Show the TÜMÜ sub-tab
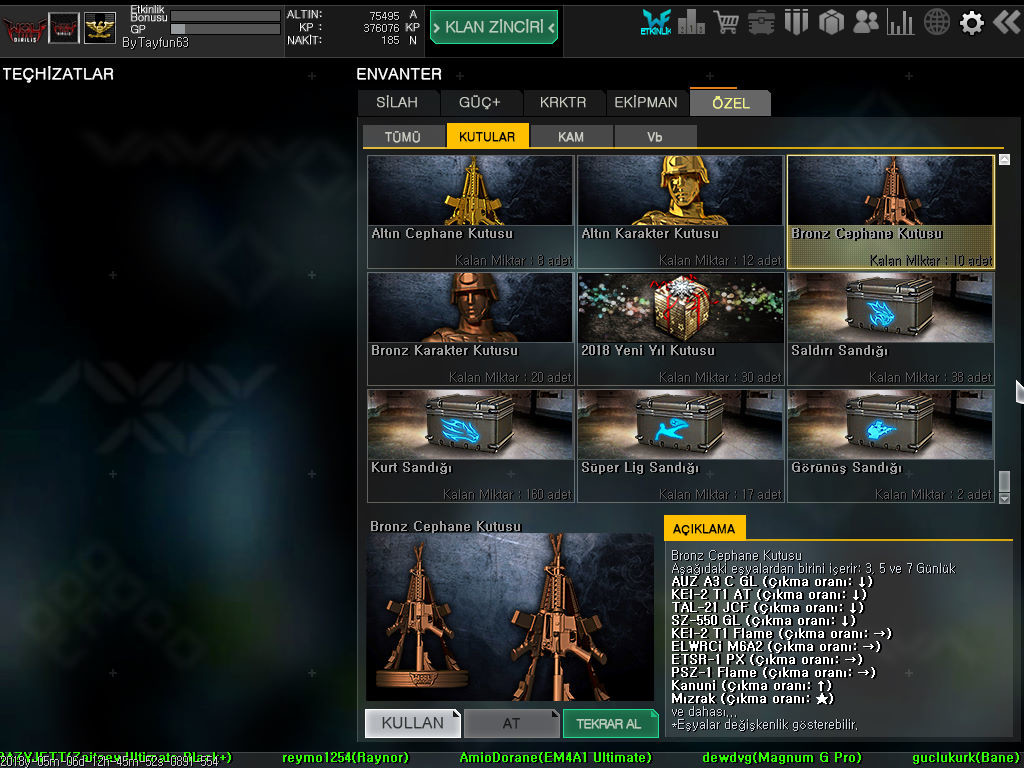 403,136
